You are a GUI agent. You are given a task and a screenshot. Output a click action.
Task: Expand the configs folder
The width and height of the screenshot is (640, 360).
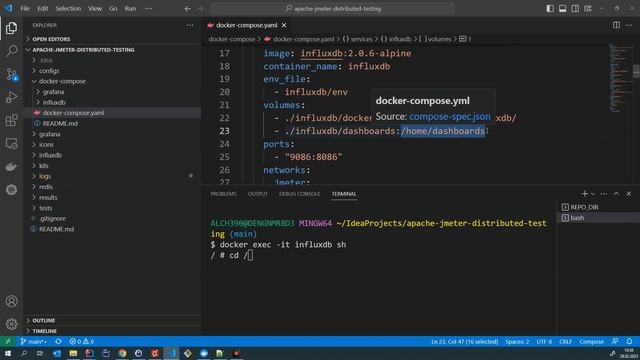[x=112, y=71]
